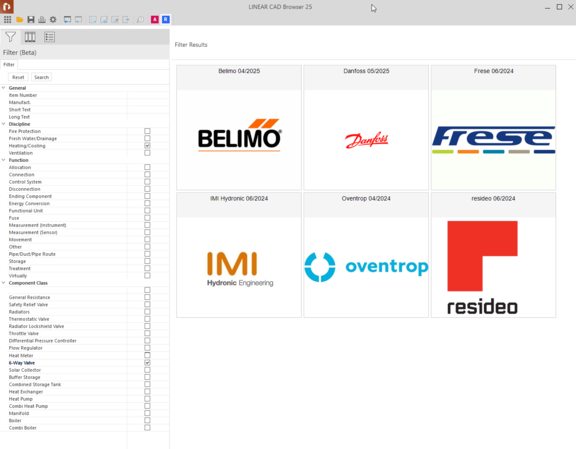Select the funnel filter panel icon
Image resolution: width=576 pixels, height=449 pixels.
click(10, 37)
